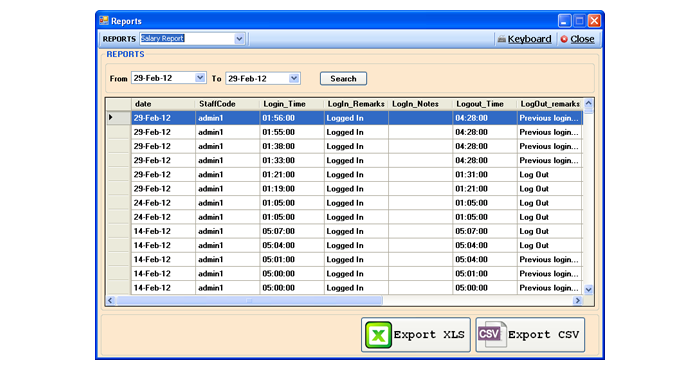Click the row selector arrow of first row
Viewport: 700px width, 371px height.
point(111,117)
